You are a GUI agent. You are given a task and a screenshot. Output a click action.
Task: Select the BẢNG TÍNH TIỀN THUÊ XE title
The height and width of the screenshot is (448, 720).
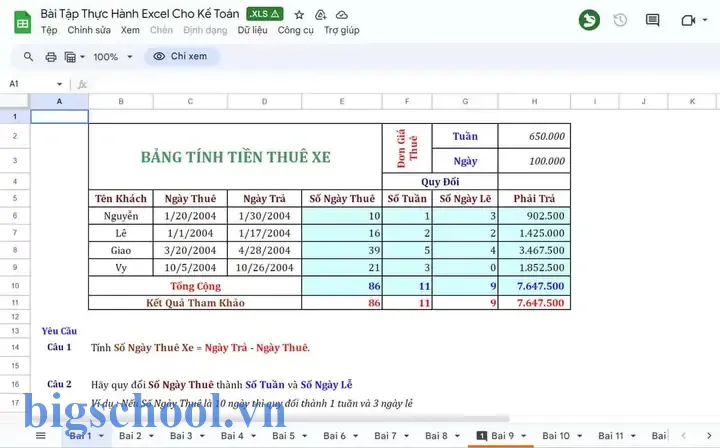(235, 157)
